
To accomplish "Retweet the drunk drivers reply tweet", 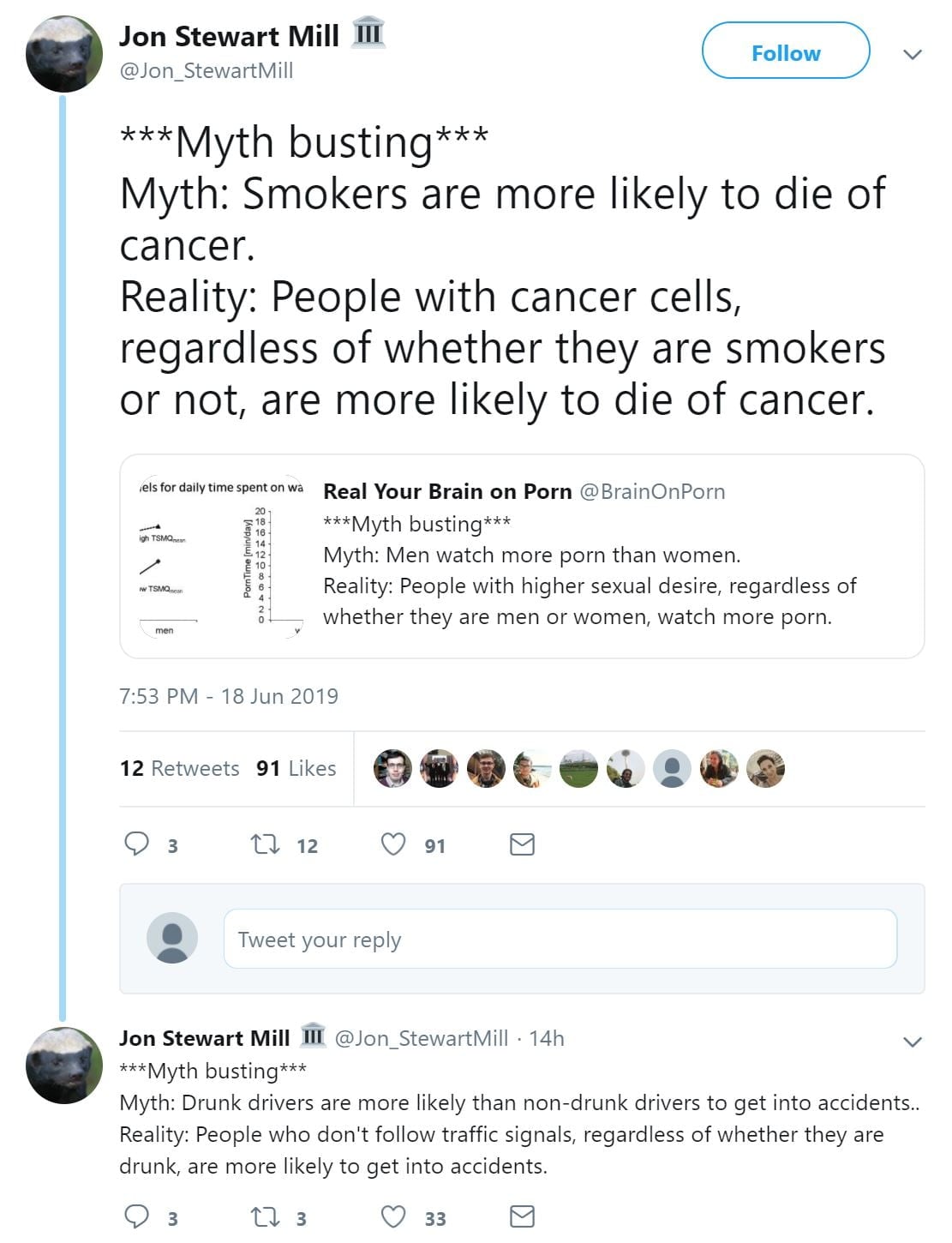I will pos(265,1217).
